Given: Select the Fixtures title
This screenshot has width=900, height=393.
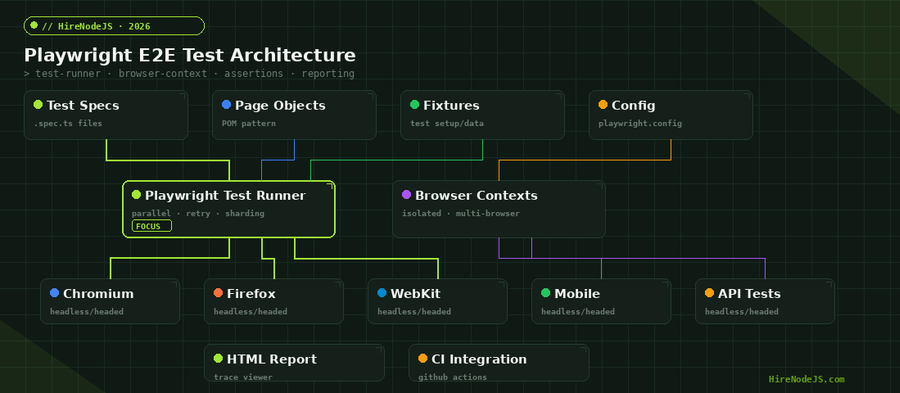Looking at the screenshot, I should click(x=451, y=106).
